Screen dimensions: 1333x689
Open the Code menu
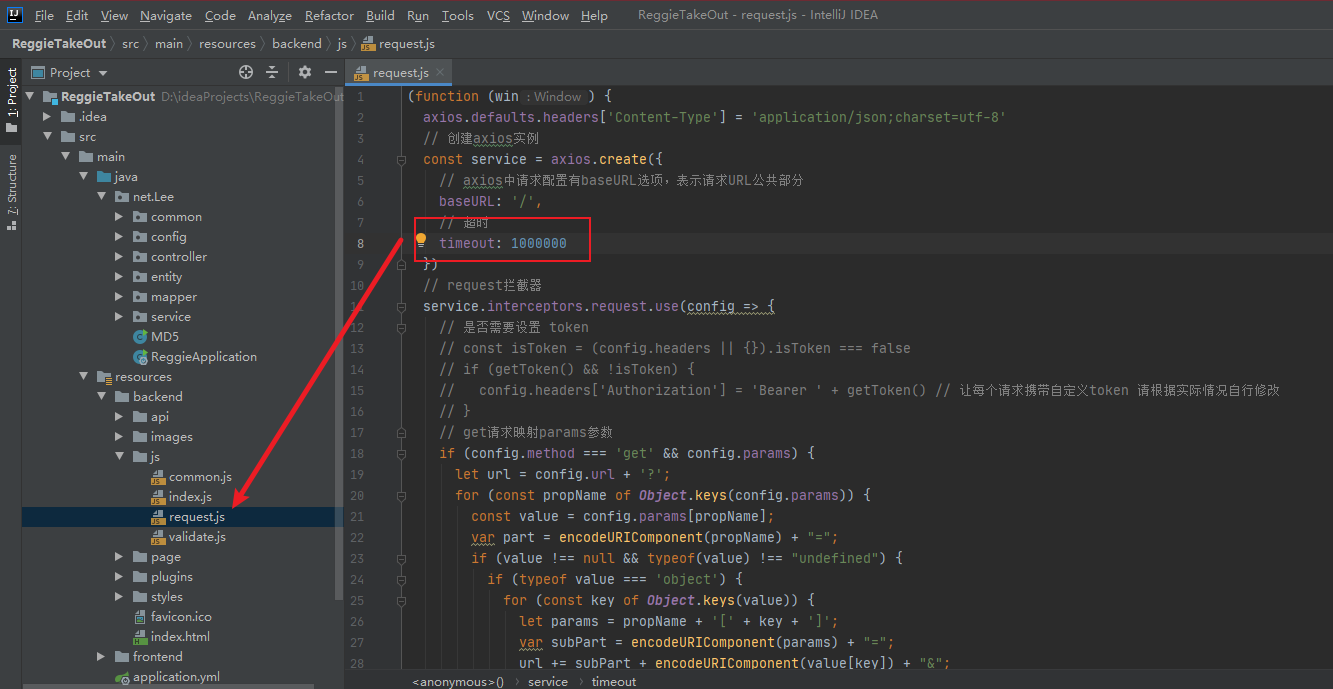[x=220, y=15]
